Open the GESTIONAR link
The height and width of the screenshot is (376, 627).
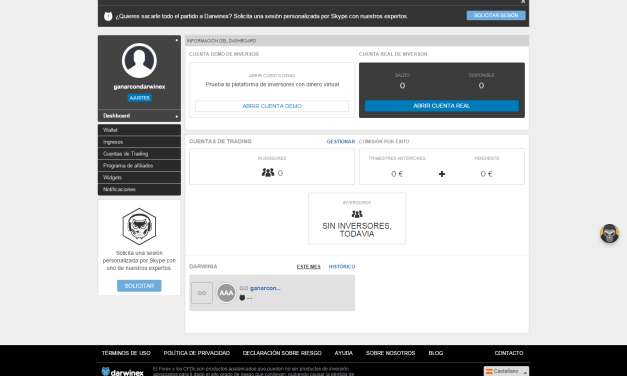pos(341,142)
